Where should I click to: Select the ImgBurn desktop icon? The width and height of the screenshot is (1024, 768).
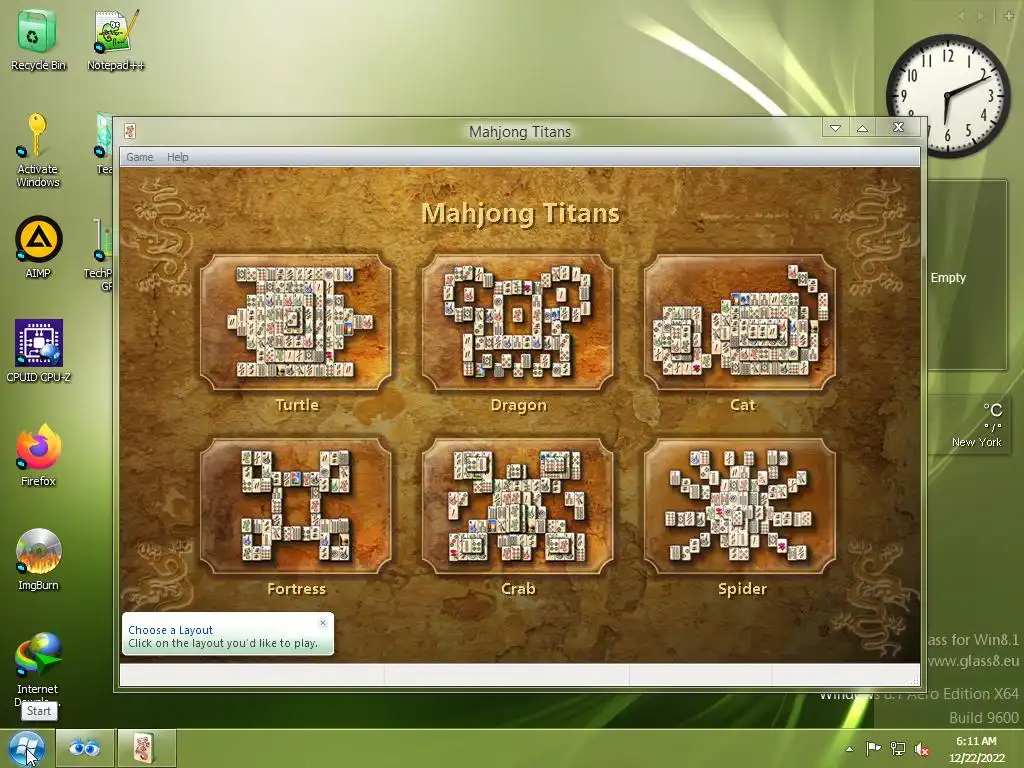pos(38,559)
